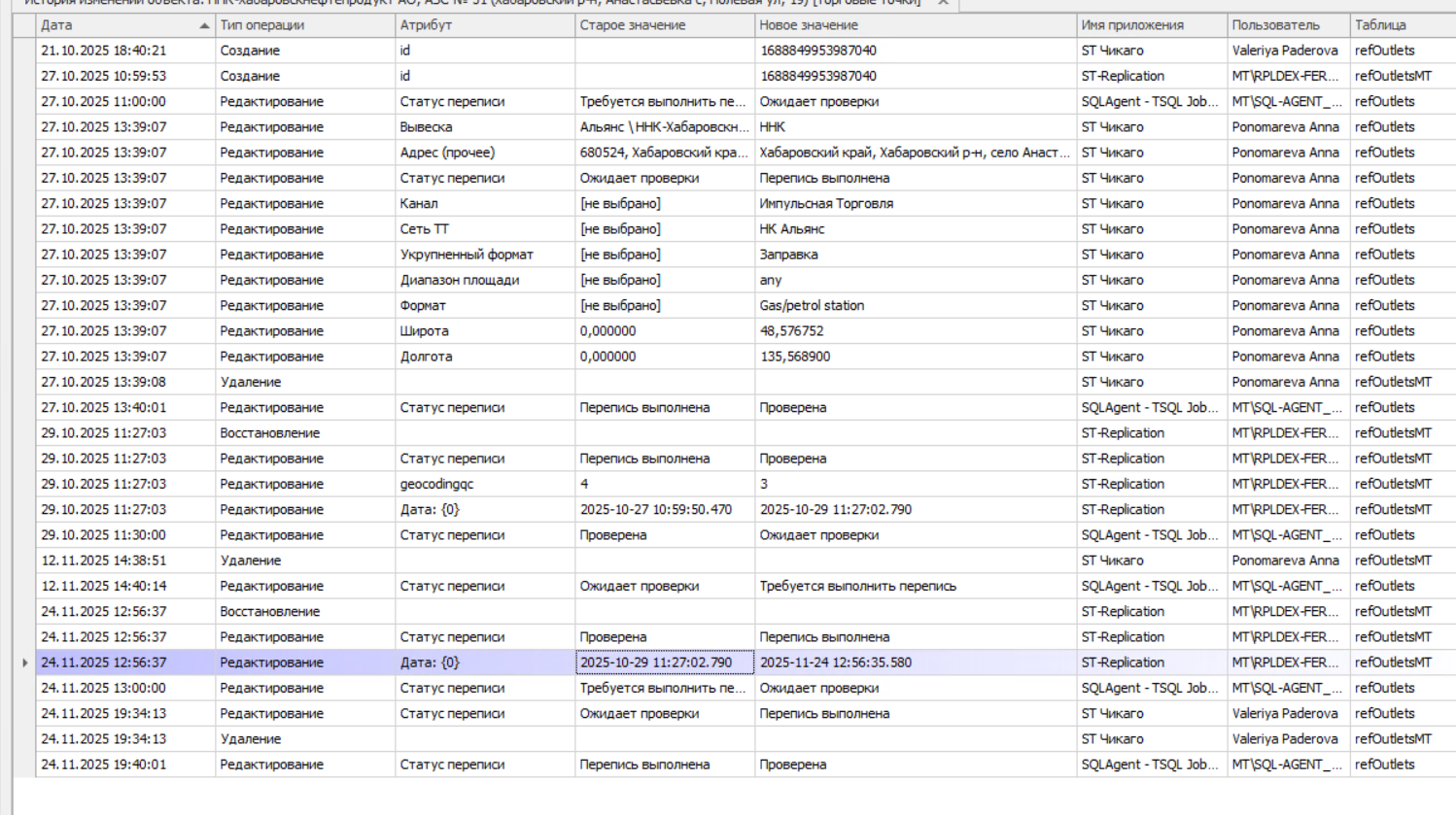Select the date cell 27.10.2025 13:40:01
The image size is (1456, 815).
[x=125, y=407]
